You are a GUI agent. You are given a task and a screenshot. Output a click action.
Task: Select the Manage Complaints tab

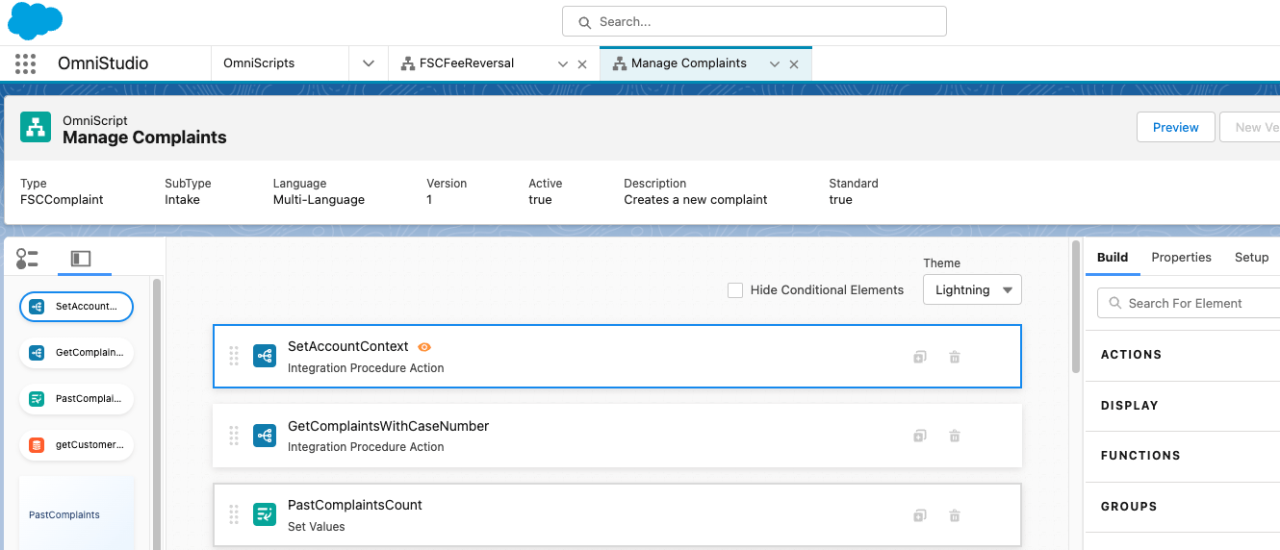[689, 63]
